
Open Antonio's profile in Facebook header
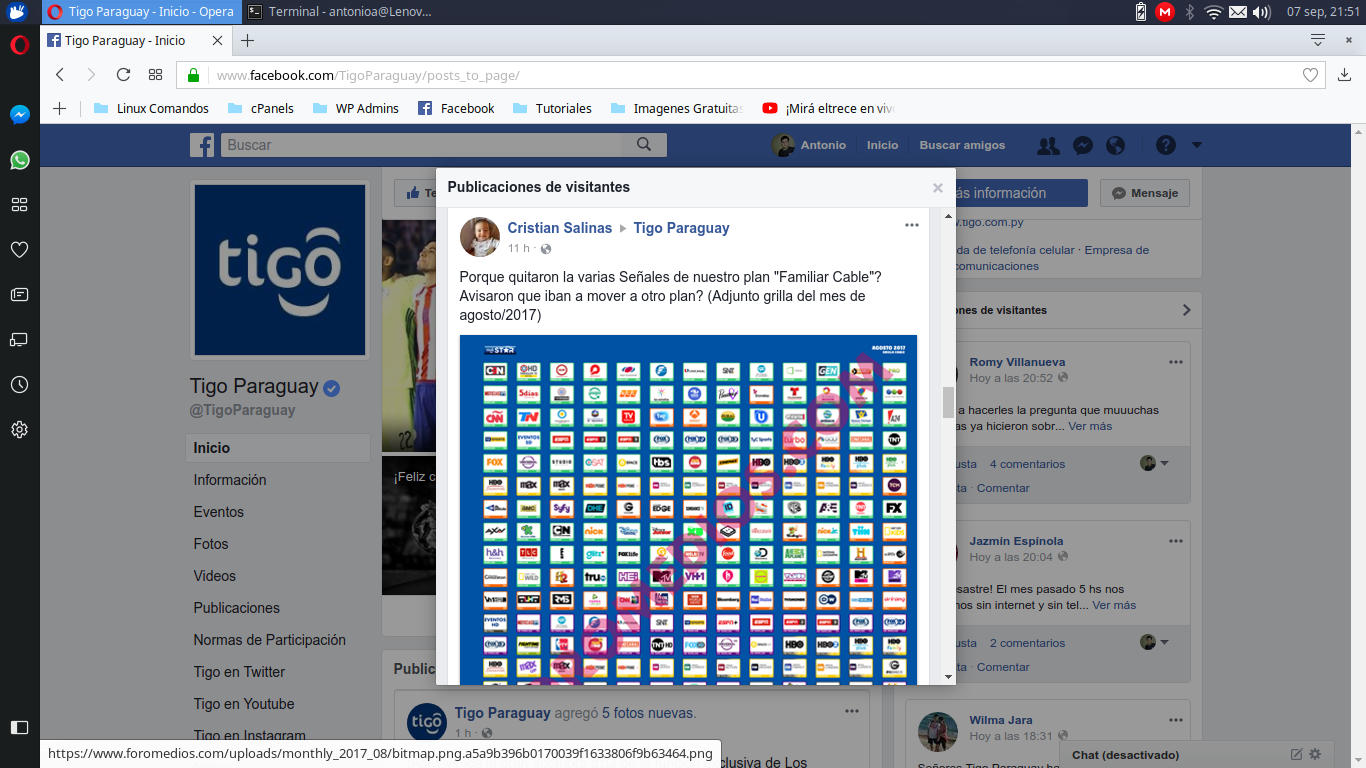[809, 145]
